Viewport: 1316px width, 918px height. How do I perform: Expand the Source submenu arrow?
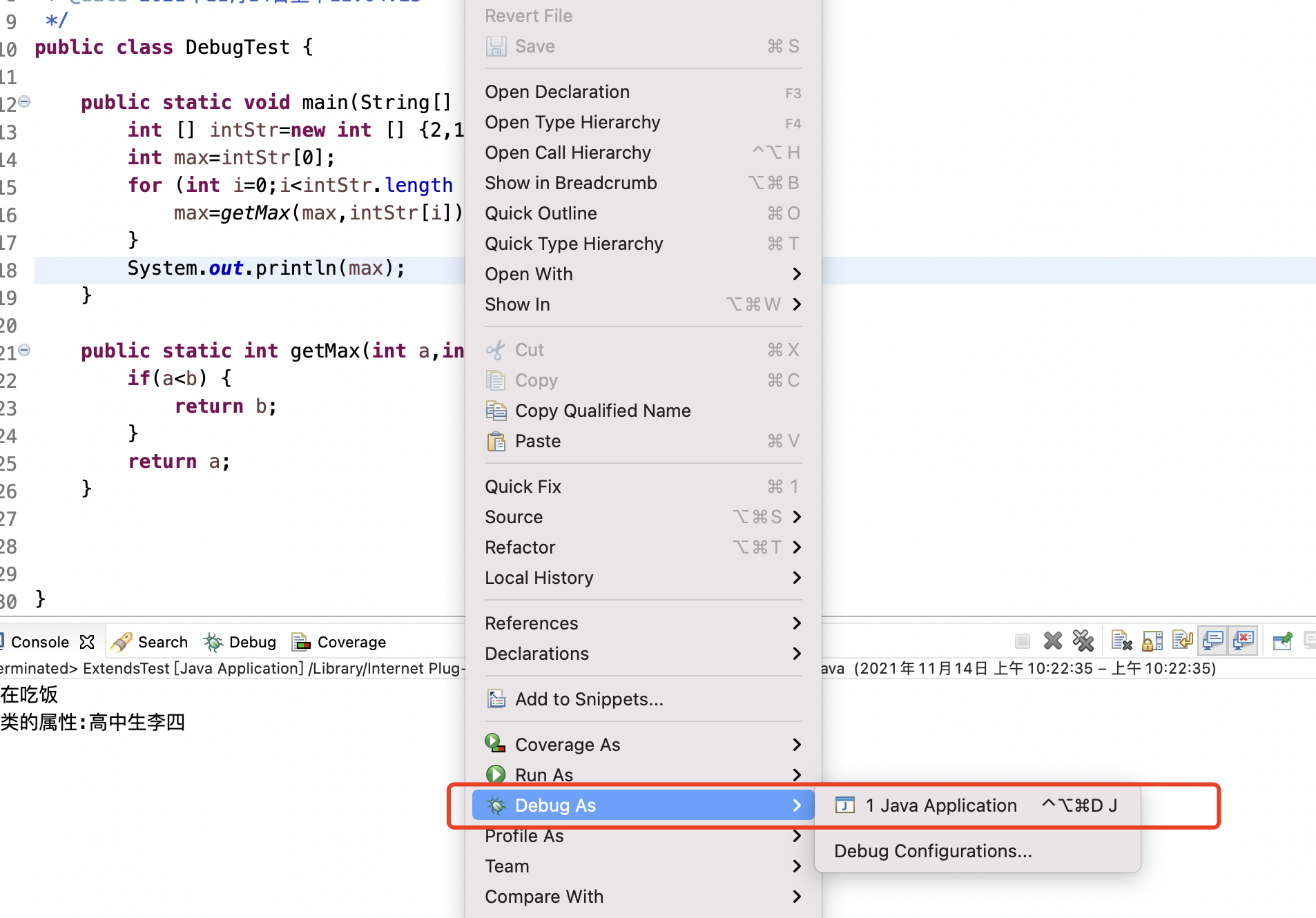point(797,517)
